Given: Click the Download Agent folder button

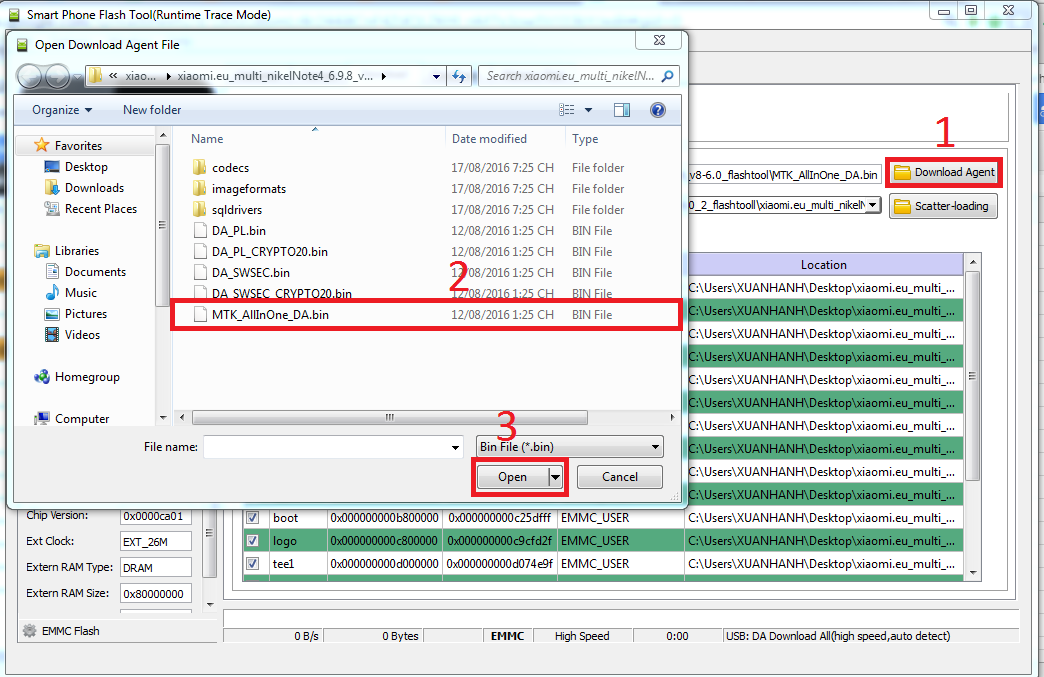Looking at the screenshot, I should click(x=944, y=172).
